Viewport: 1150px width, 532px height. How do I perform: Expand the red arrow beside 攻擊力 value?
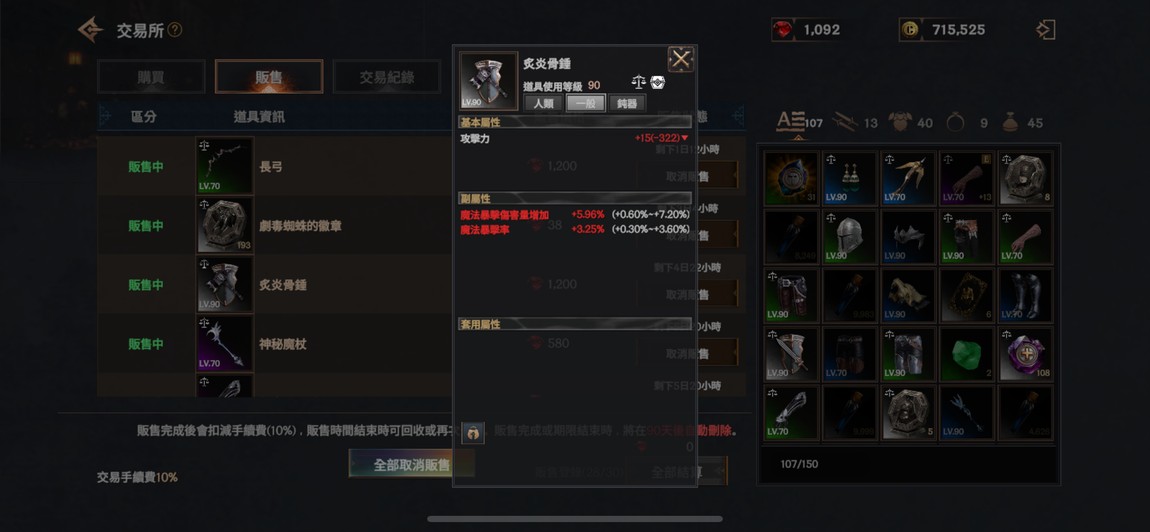(685, 138)
